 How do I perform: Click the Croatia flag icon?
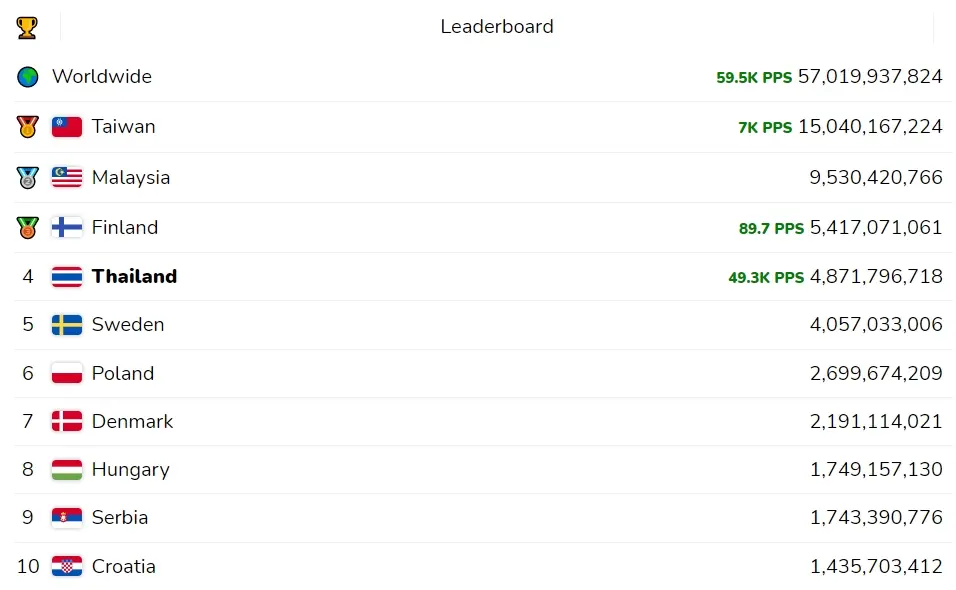[x=67, y=567]
